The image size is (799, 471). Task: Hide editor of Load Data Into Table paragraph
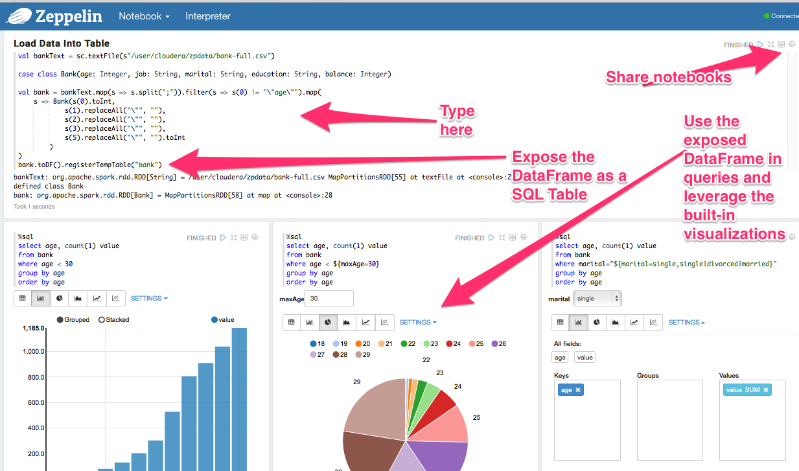(x=771, y=44)
